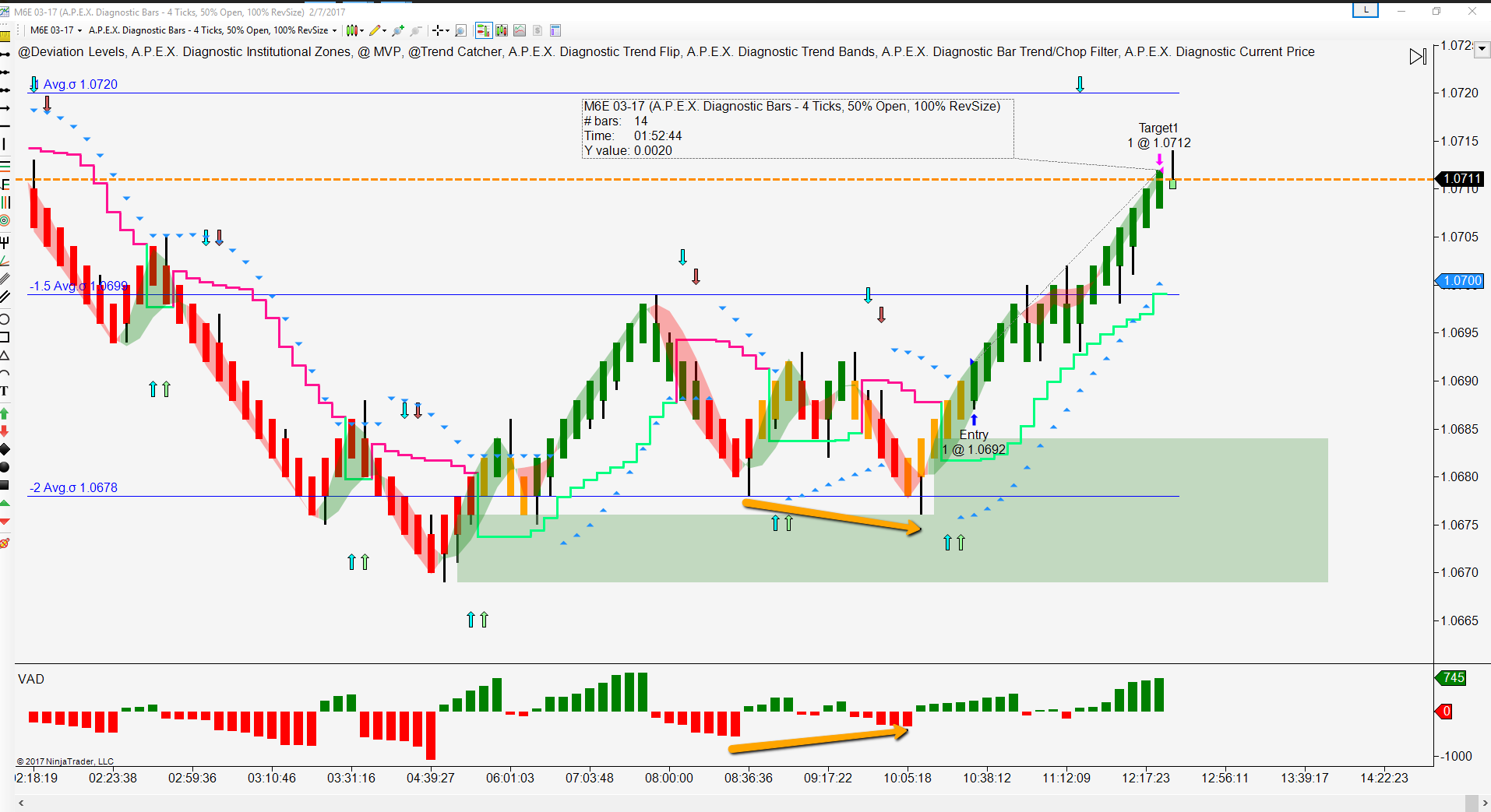Select the red triangle down marker tool
The image size is (1491, 812).
click(5, 521)
